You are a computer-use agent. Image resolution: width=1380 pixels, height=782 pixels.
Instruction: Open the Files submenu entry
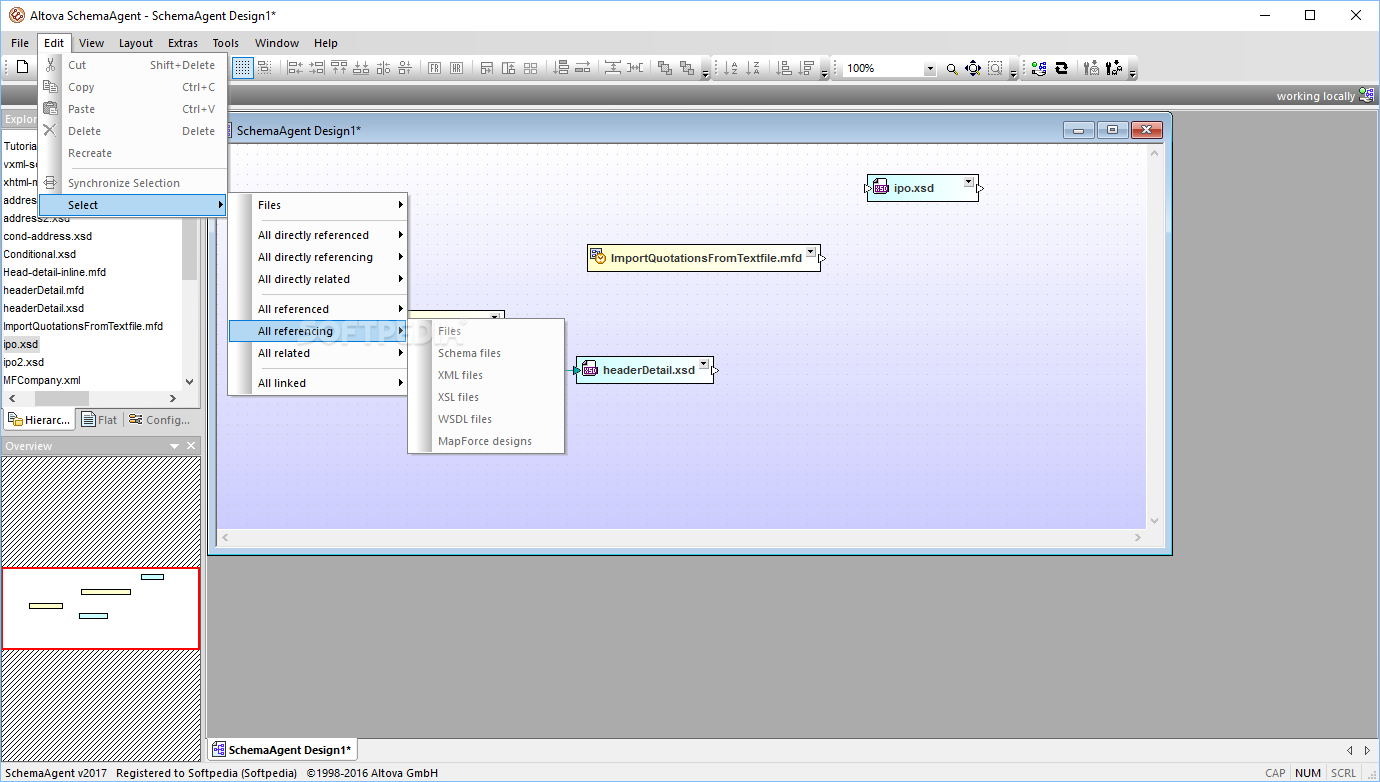[318, 205]
